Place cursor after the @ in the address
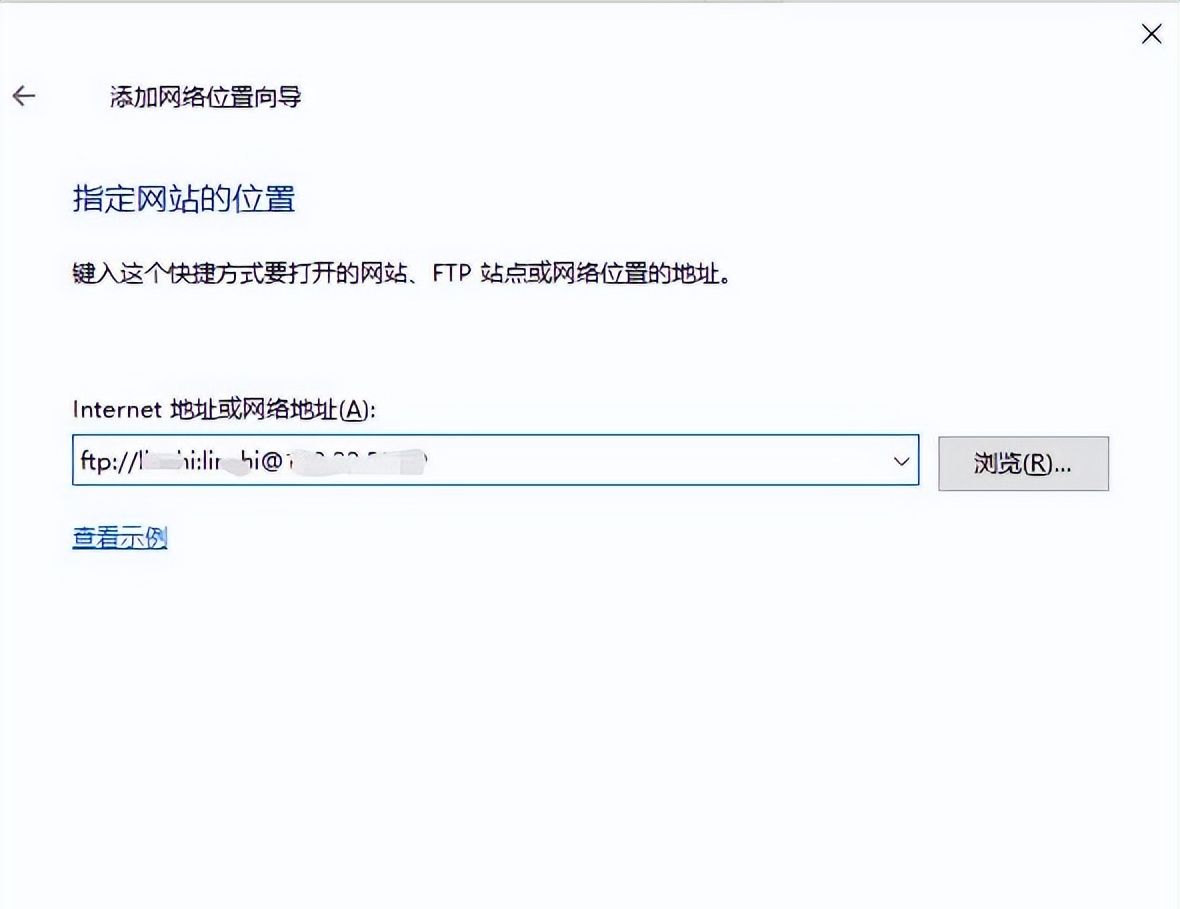This screenshot has height=909, width=1180. 284,461
